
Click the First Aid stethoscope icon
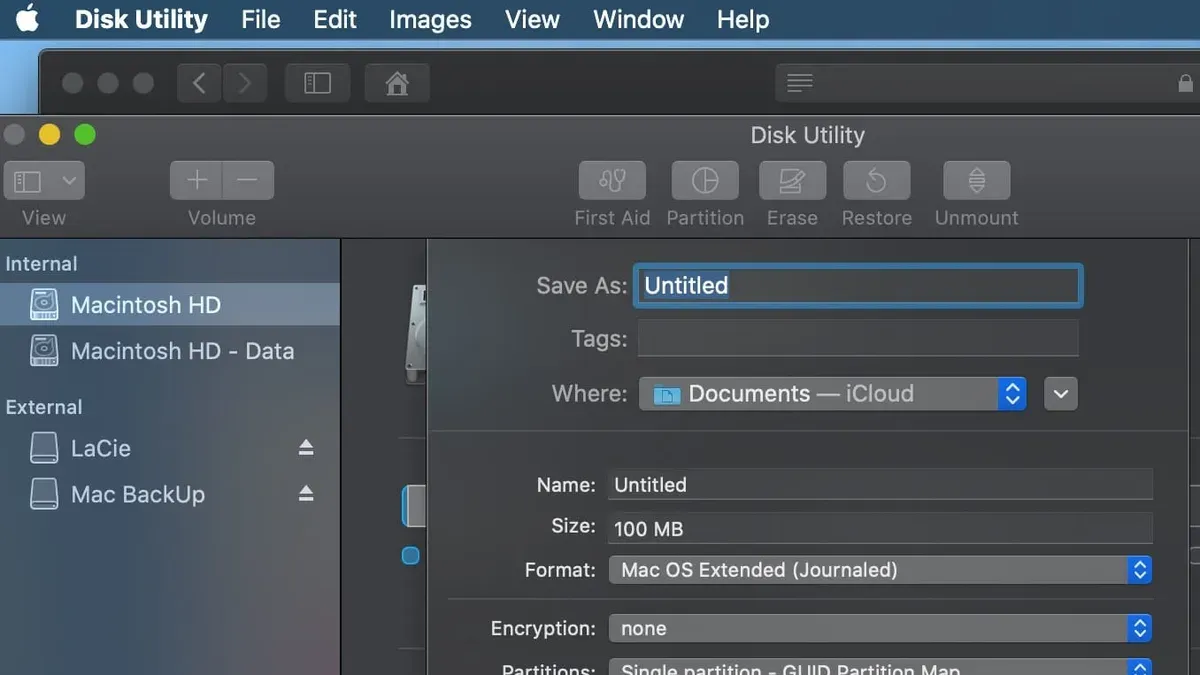coord(612,181)
